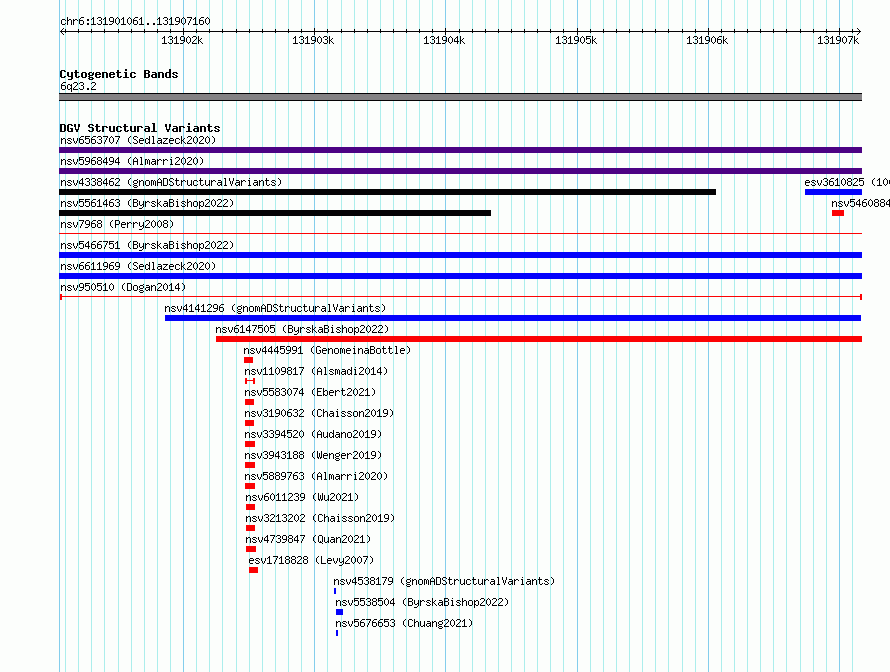Image resolution: width=890 pixels, height=672 pixels.
Task: Click the nsv4338462 (gnomADStructuralVariants) label
Action: [171, 182]
